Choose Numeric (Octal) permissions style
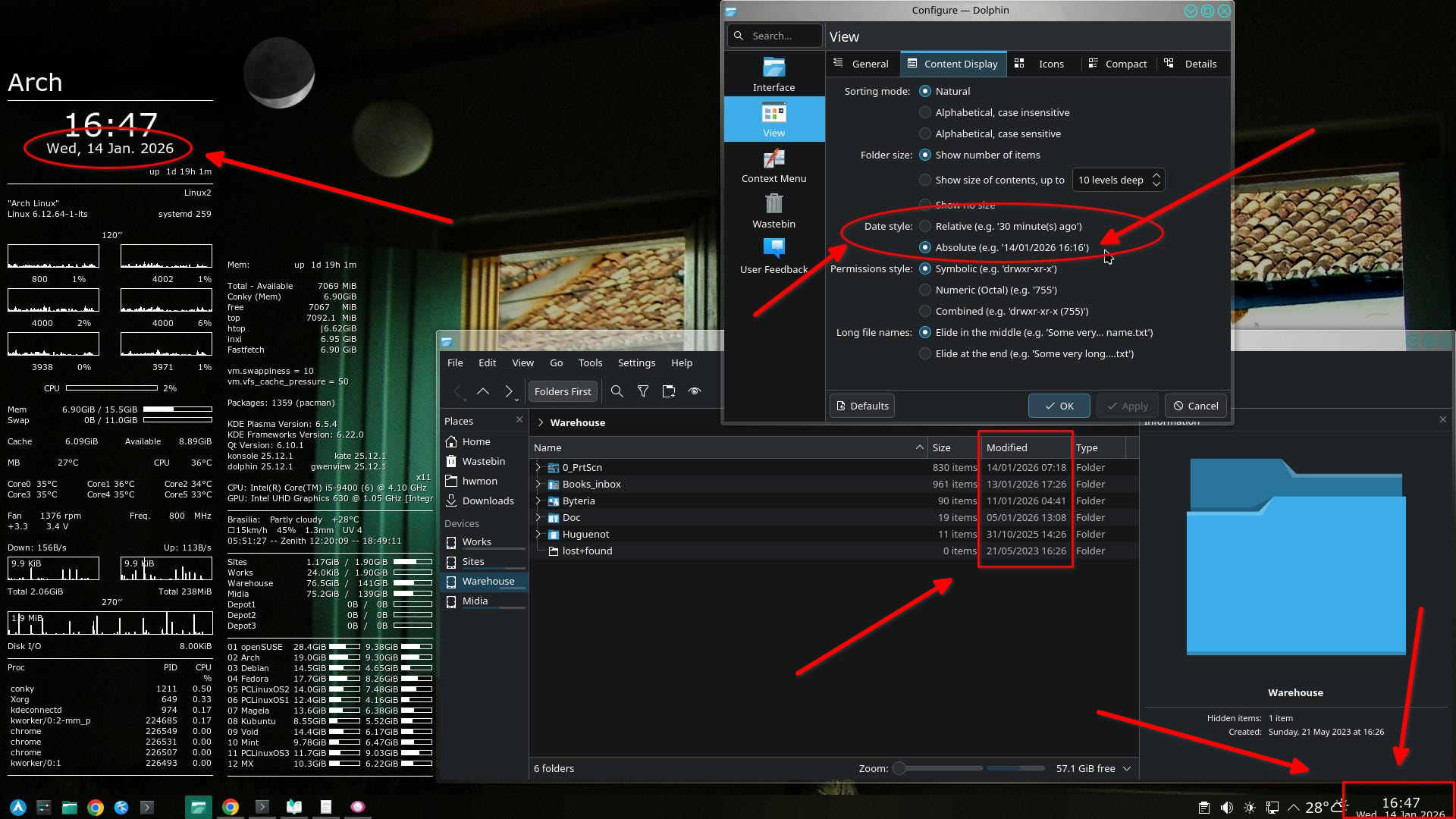Screen dimensions: 1456x819 click(925, 290)
